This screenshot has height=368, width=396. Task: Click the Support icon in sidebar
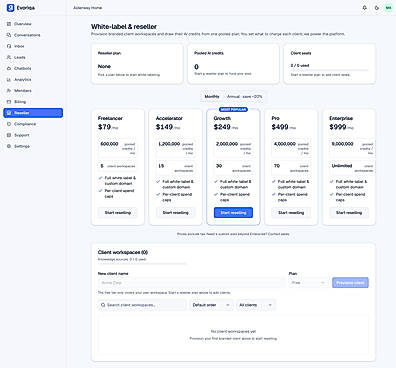[x=9, y=135]
